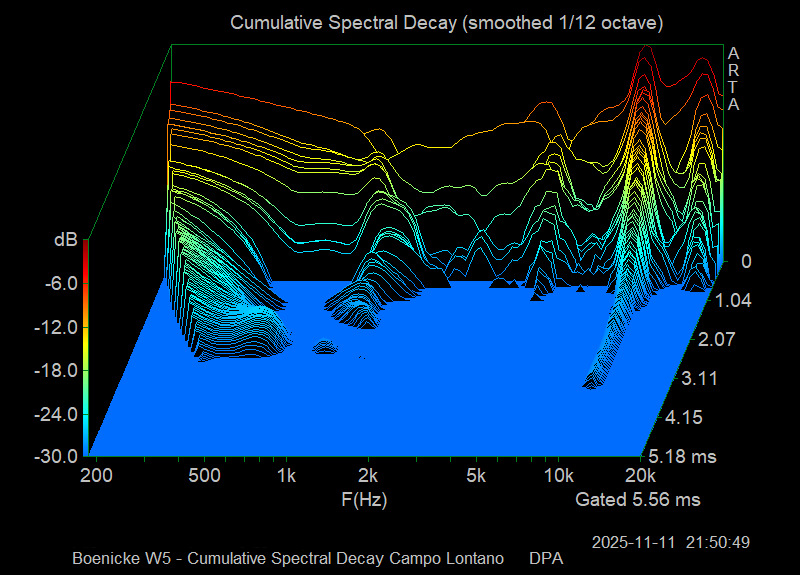Select the 2.07 time axis tick label
This screenshot has height=575, width=800.
coord(716,340)
